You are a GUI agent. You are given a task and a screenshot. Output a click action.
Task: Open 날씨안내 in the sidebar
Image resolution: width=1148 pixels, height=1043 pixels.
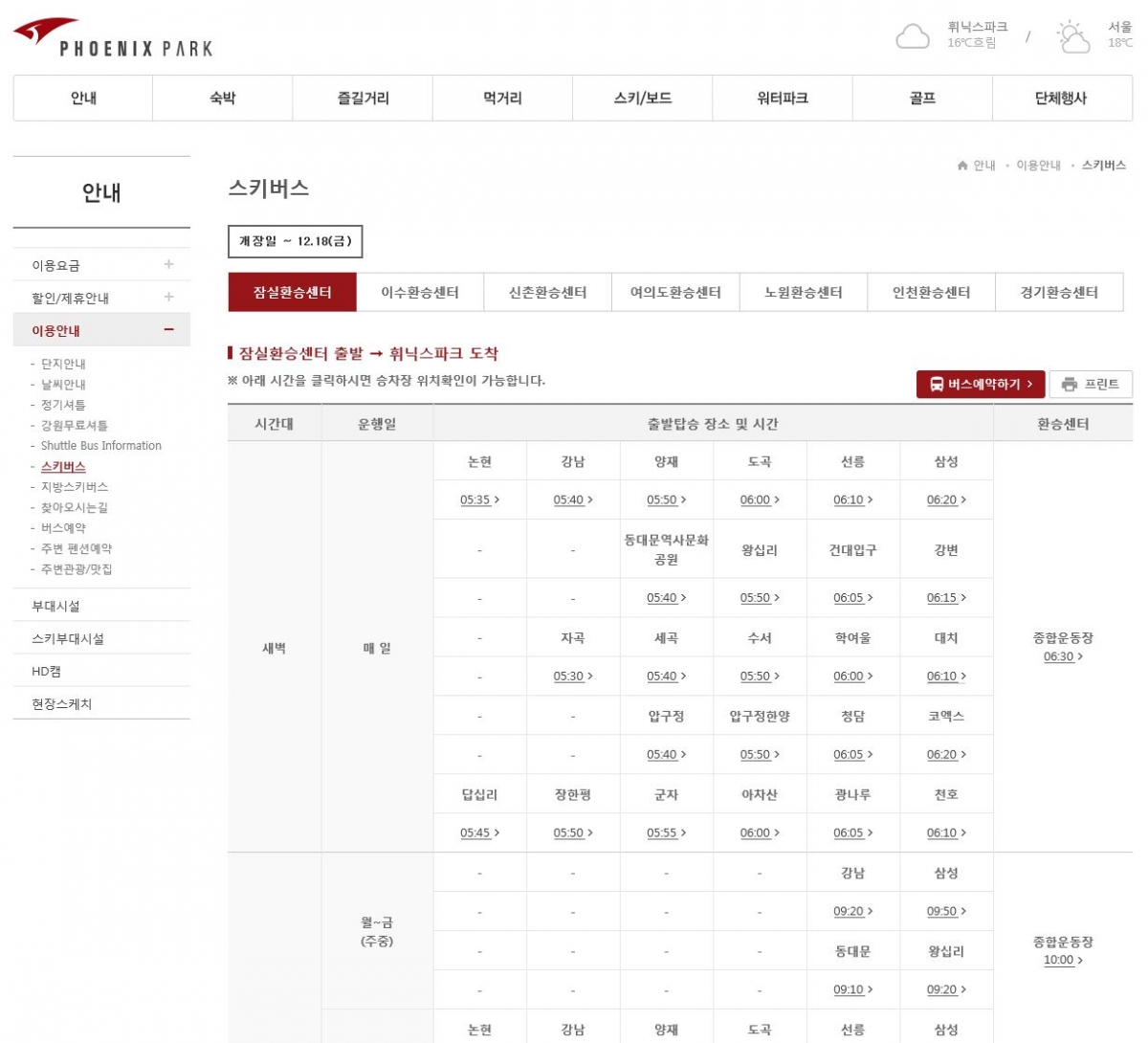pyautogui.click(x=63, y=385)
